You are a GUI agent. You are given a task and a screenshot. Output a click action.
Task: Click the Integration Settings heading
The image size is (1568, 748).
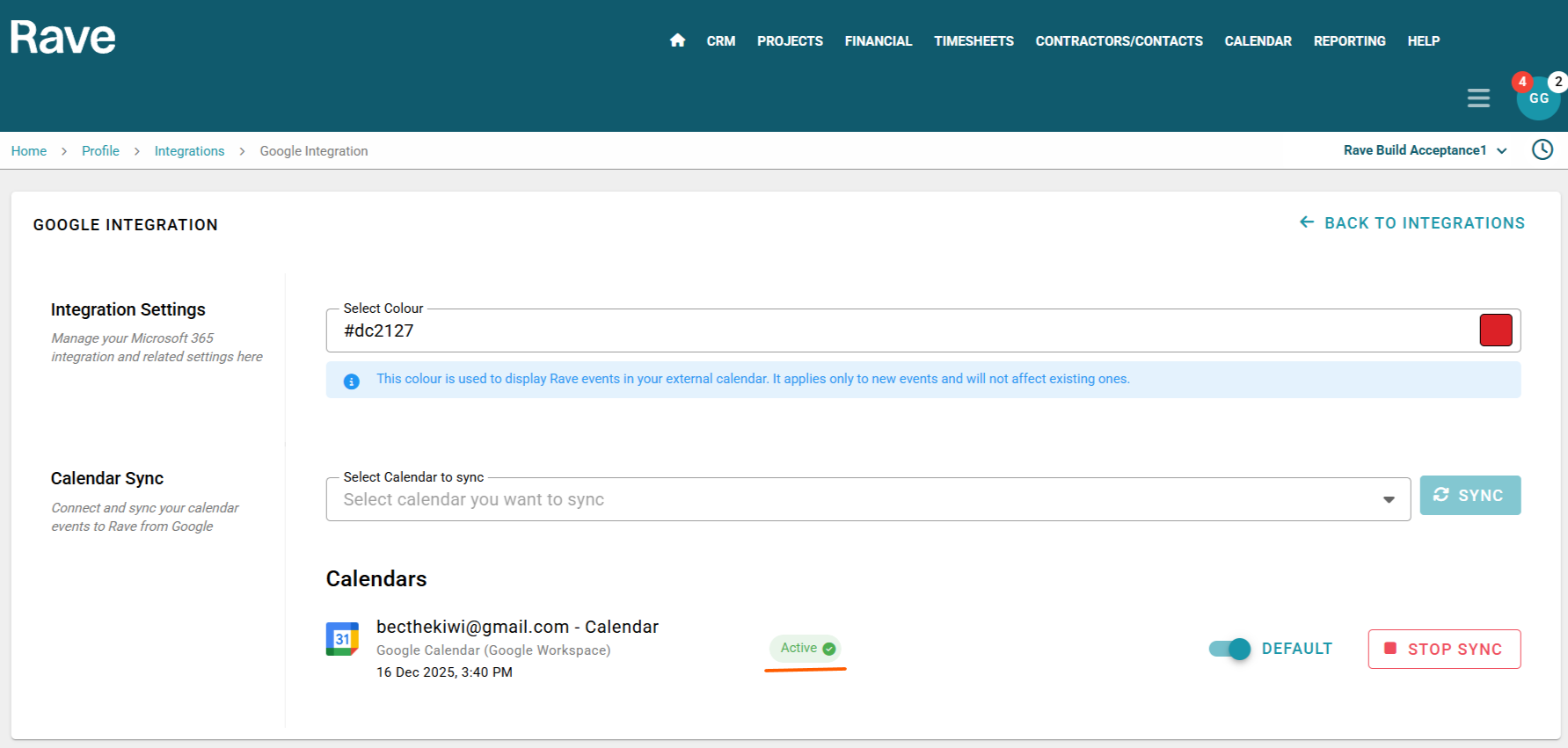[128, 309]
